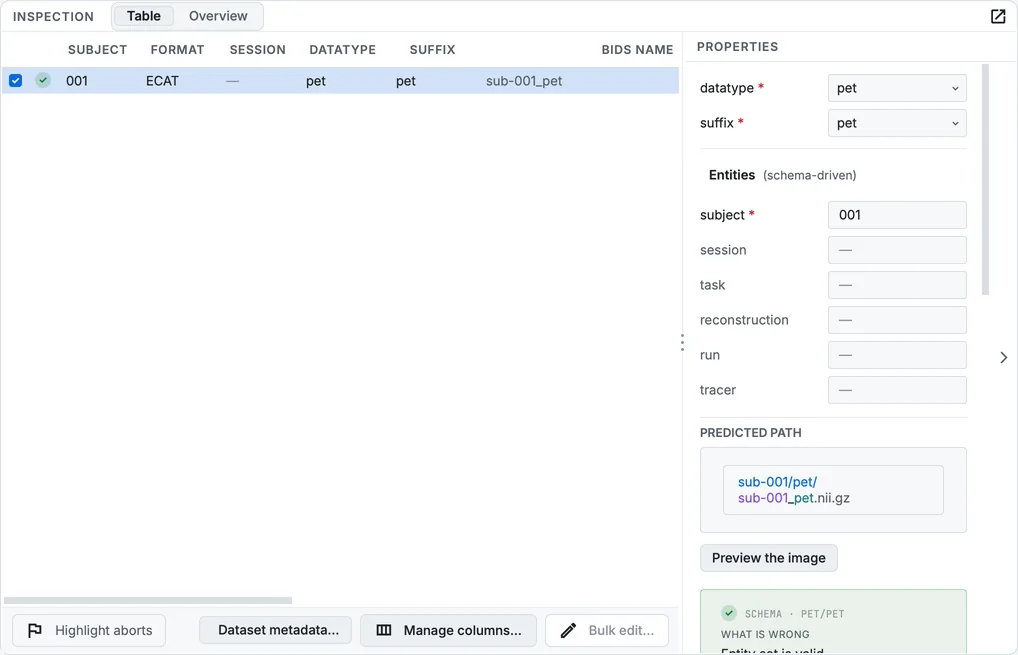This screenshot has width=1018, height=655.
Task: Click the reconstruction entity input field
Action: click(897, 320)
